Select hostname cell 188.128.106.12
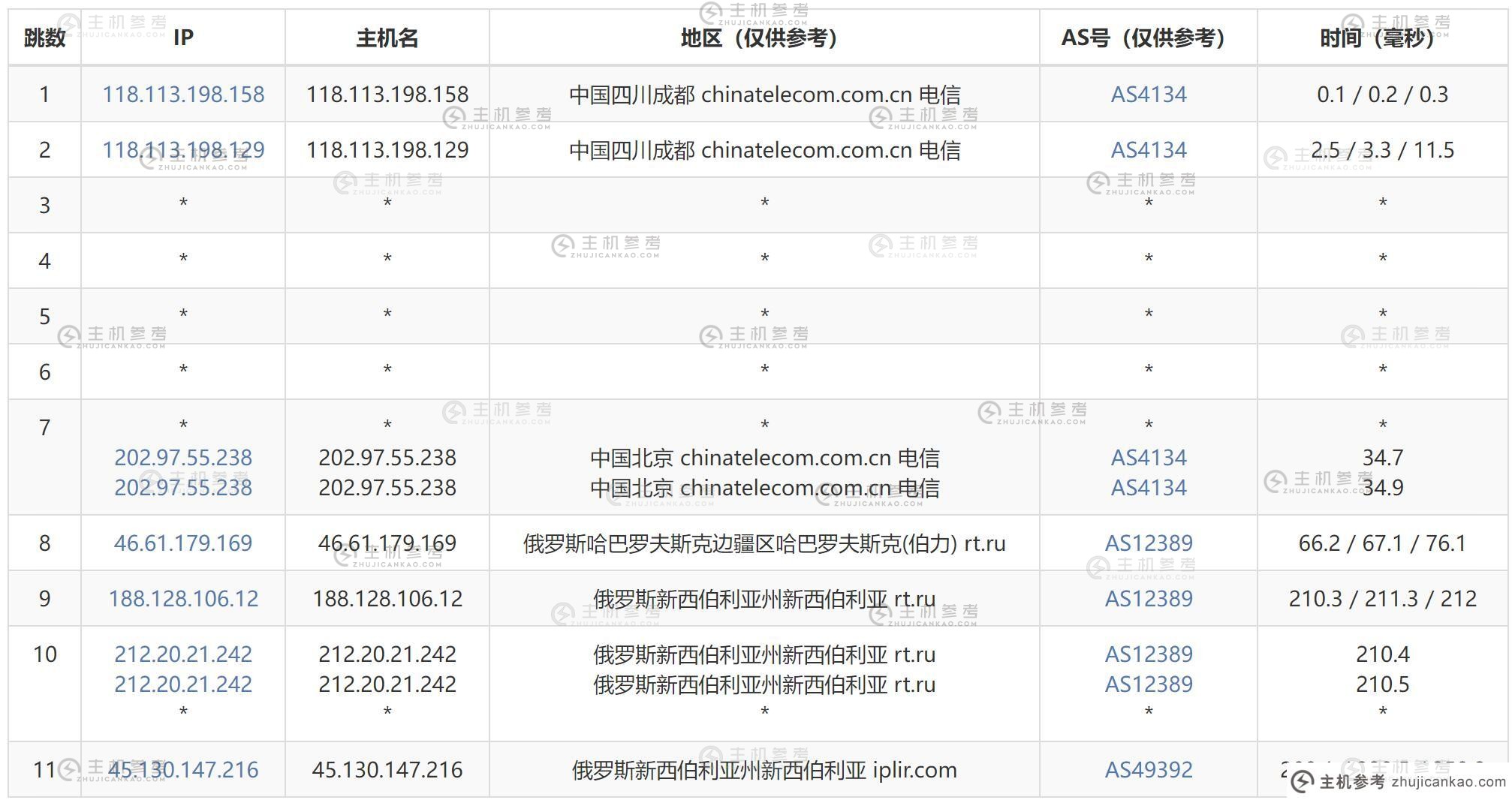The height and width of the screenshot is (800, 1512). coord(387,599)
